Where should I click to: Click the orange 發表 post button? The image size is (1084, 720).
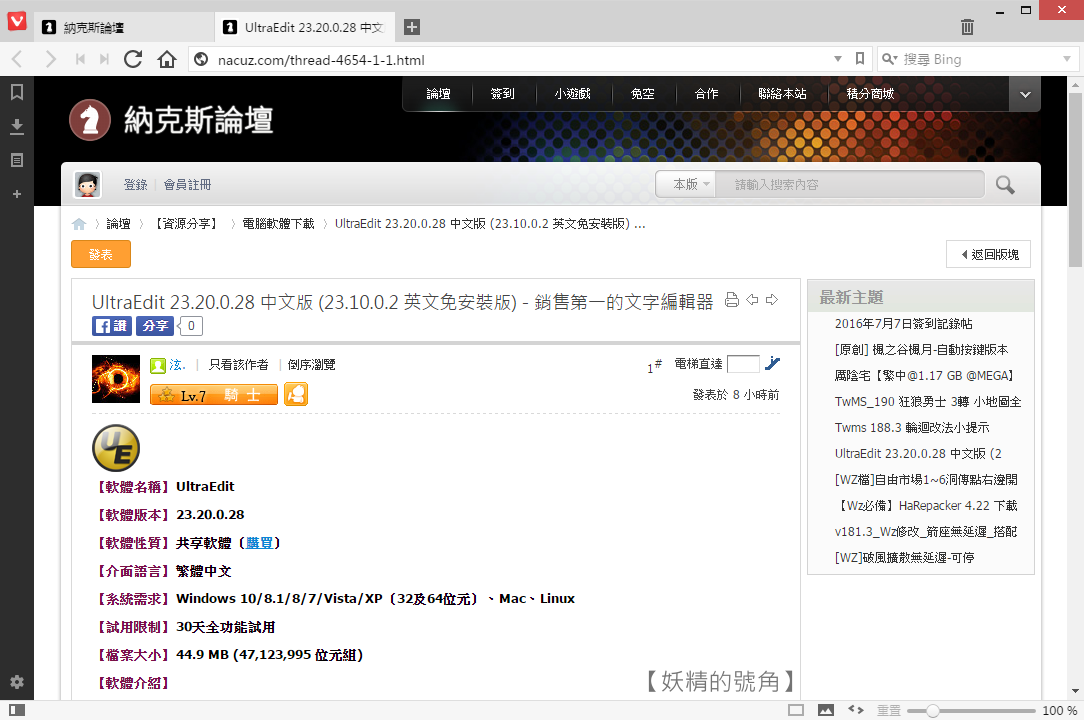tap(101, 254)
